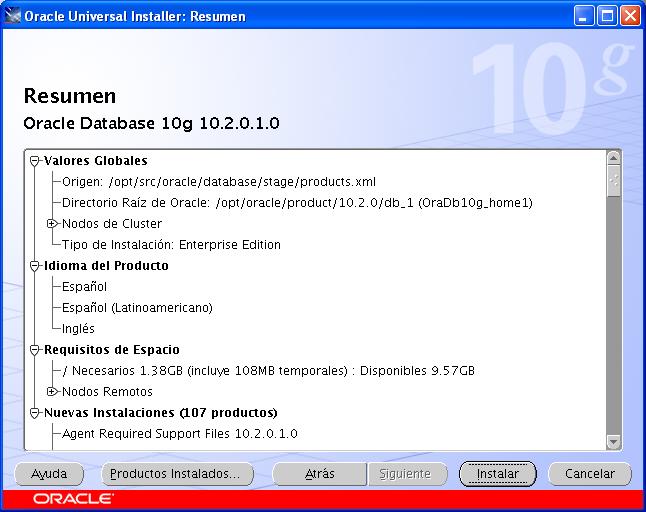Select Nuevas Instalaciones (107 productos) heading
Screen dimensions: 646x512
click(x=161, y=413)
